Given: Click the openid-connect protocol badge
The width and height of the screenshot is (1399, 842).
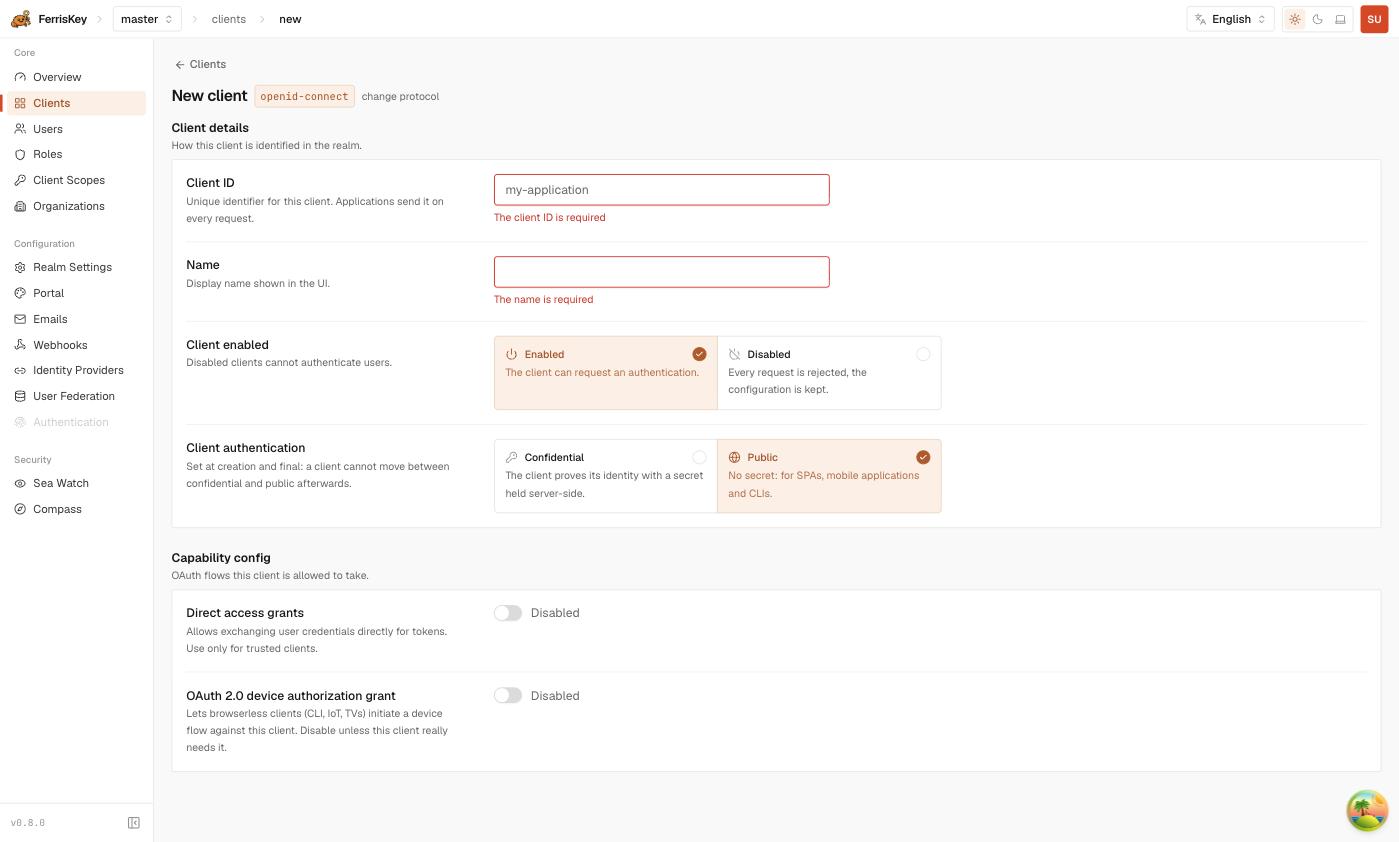Looking at the screenshot, I should tap(304, 96).
